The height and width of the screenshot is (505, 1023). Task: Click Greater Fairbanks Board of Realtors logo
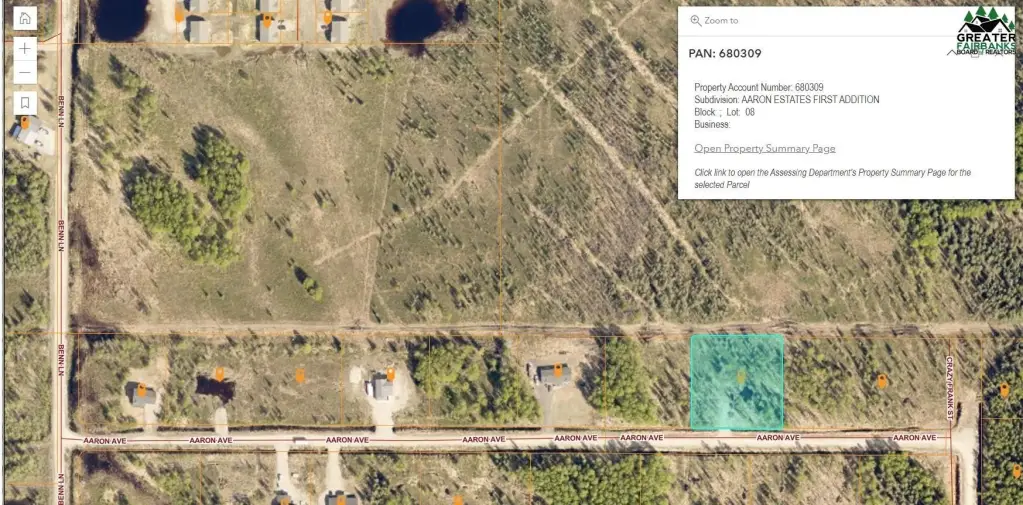click(x=986, y=31)
